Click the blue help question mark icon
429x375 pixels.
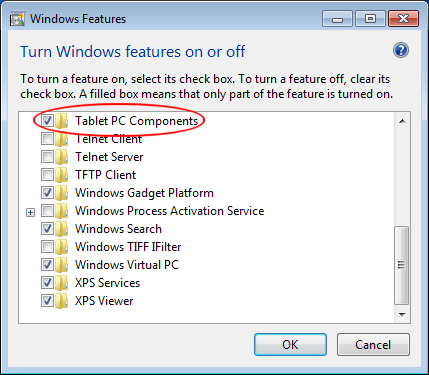coord(401,51)
